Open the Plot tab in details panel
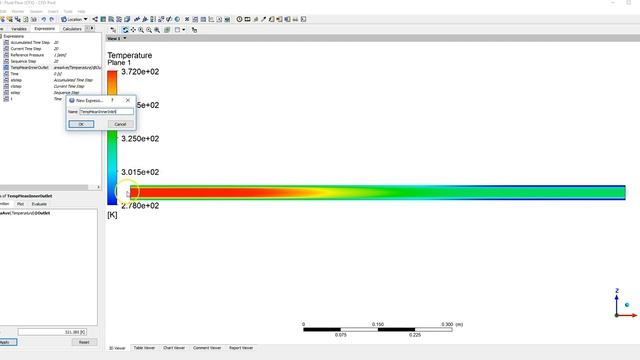The width and height of the screenshot is (640, 360). [20, 204]
